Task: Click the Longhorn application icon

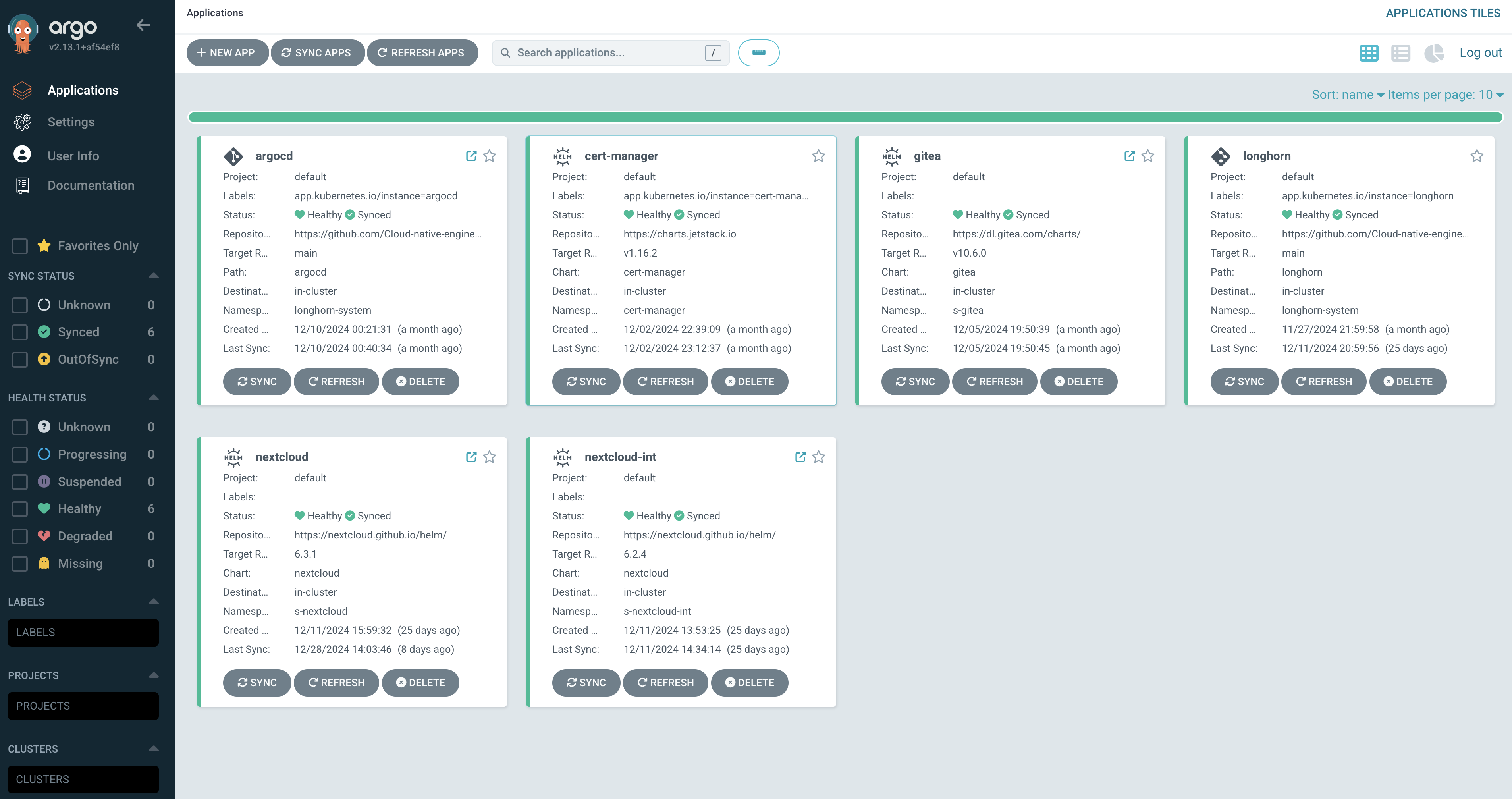Action: click(x=1220, y=156)
